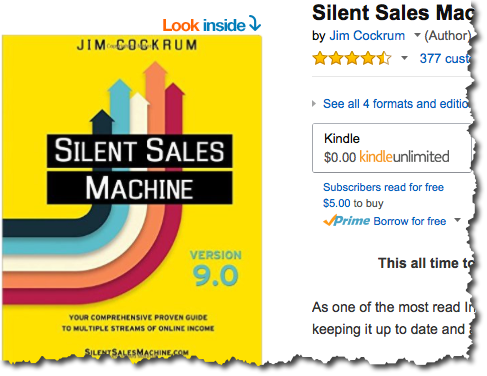The width and height of the screenshot is (487, 376).
Task: Expand the author name dropdown arrow
Action: pyautogui.click(x=417, y=35)
